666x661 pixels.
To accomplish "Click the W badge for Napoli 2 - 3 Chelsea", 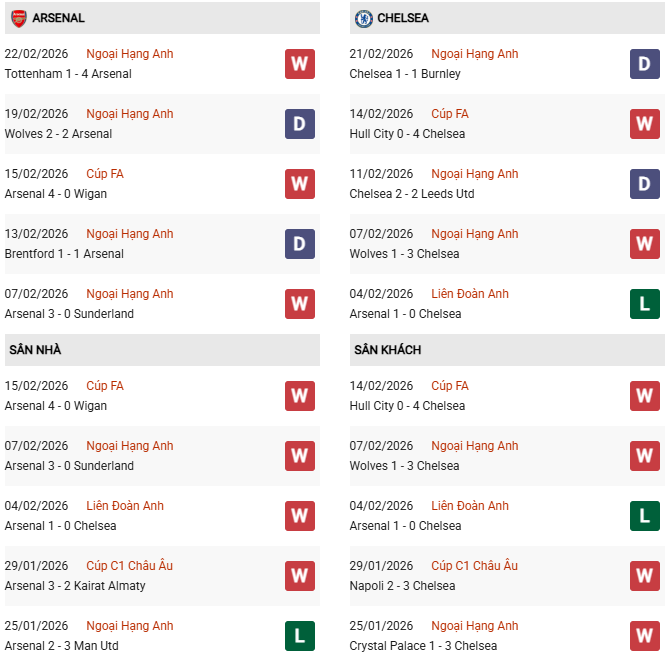I will point(644,576).
